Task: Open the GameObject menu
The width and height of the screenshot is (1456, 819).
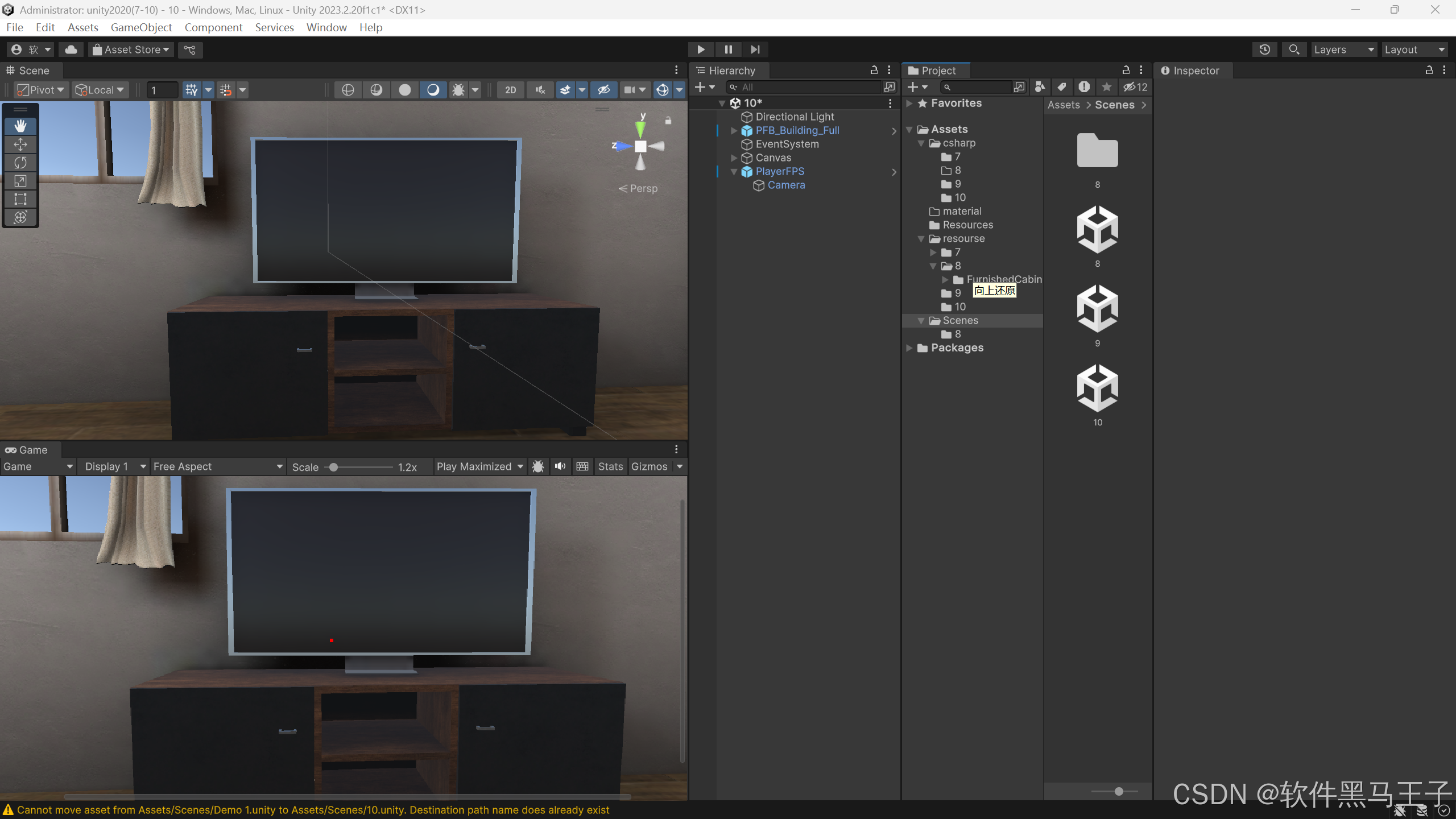Action: point(141,27)
